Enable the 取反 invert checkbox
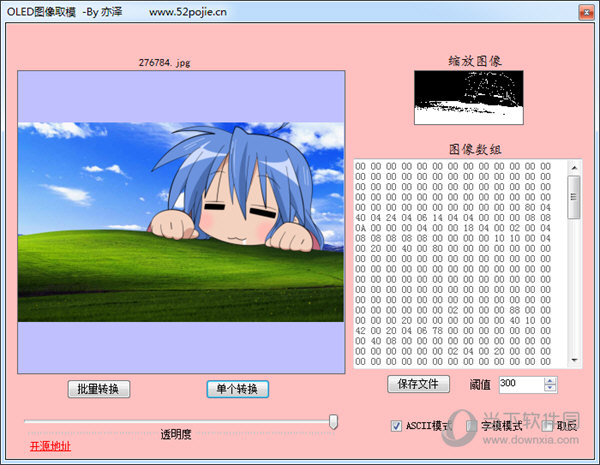The image size is (600, 465). click(x=548, y=426)
